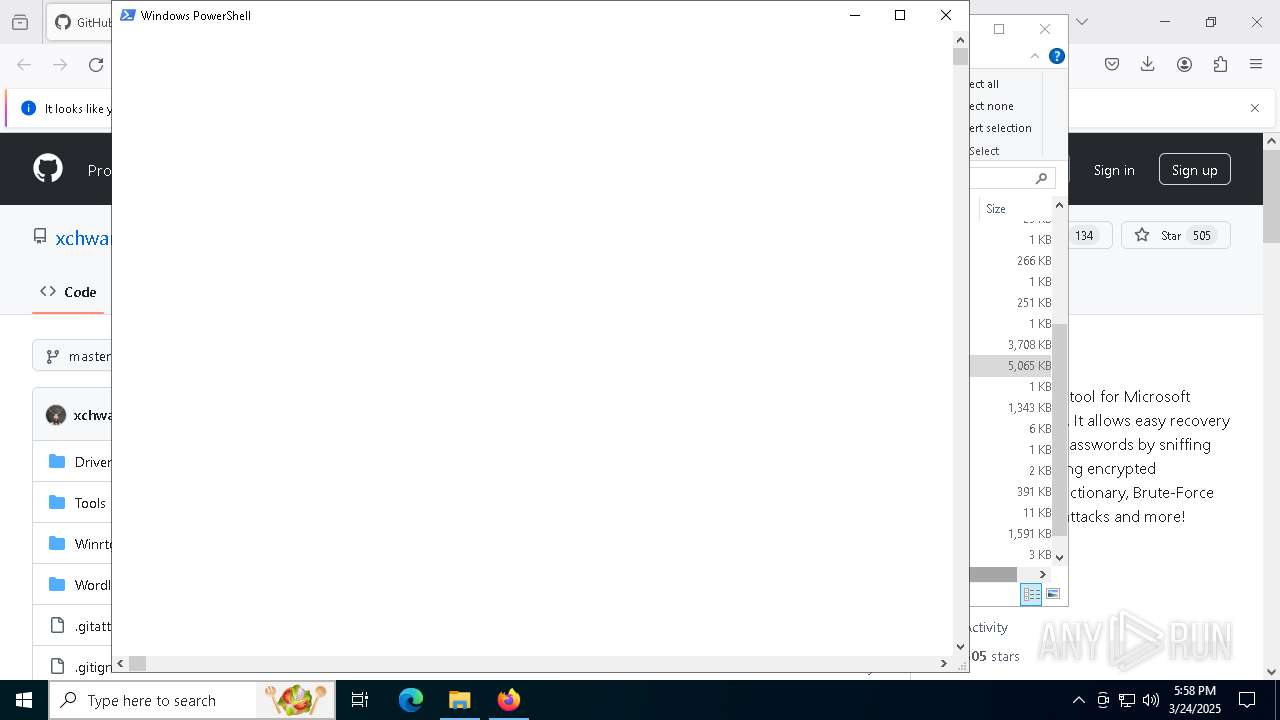Select the 1,591 KB file row
This screenshot has height=720, width=1280.
pos(1011,534)
